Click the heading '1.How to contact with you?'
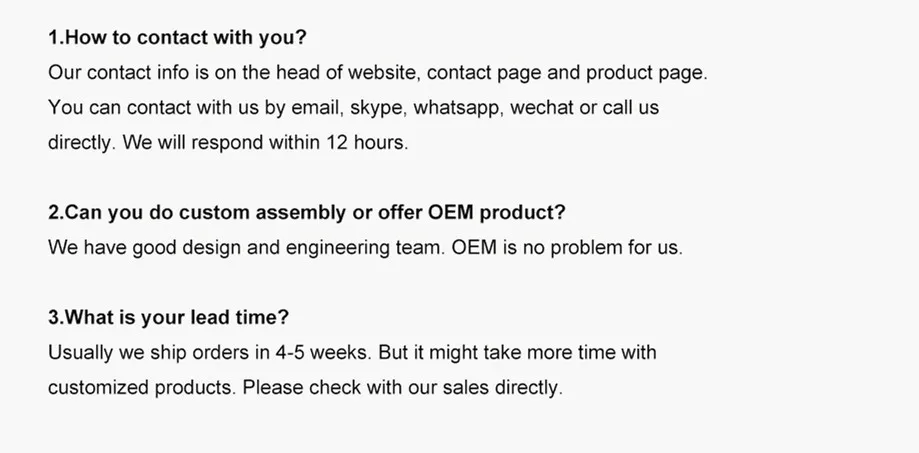The image size is (919, 453). [x=177, y=38]
